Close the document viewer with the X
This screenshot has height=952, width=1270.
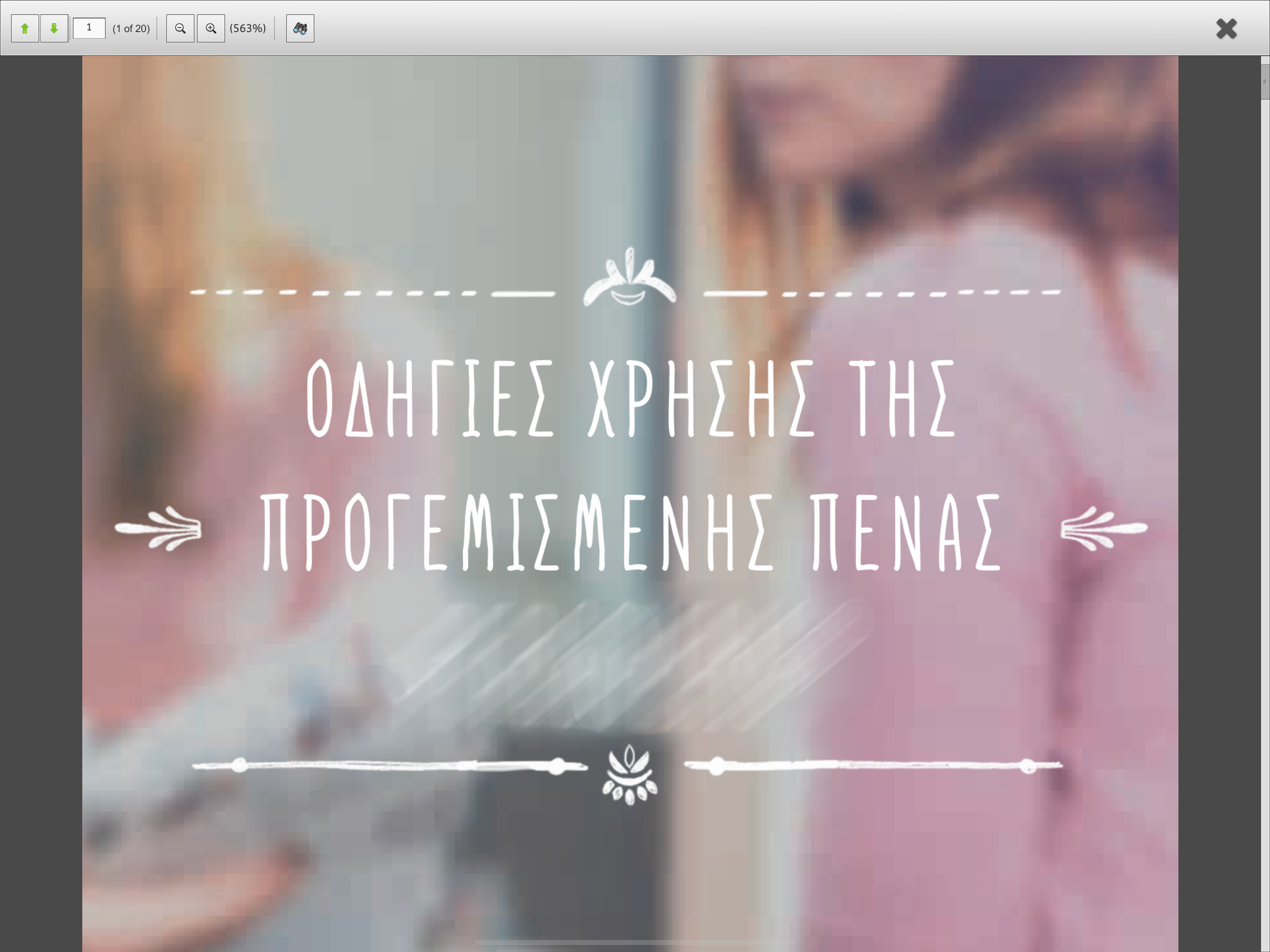(x=1226, y=28)
